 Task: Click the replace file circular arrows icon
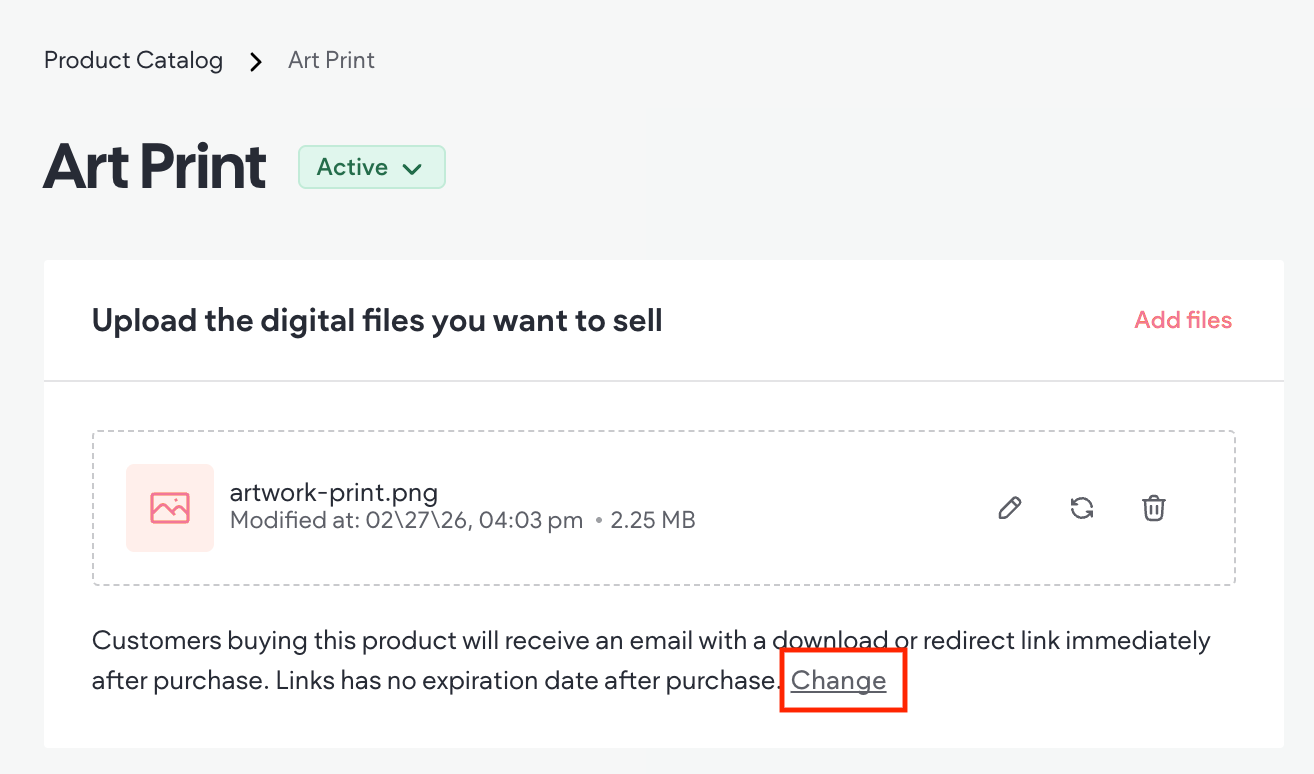(x=1082, y=508)
